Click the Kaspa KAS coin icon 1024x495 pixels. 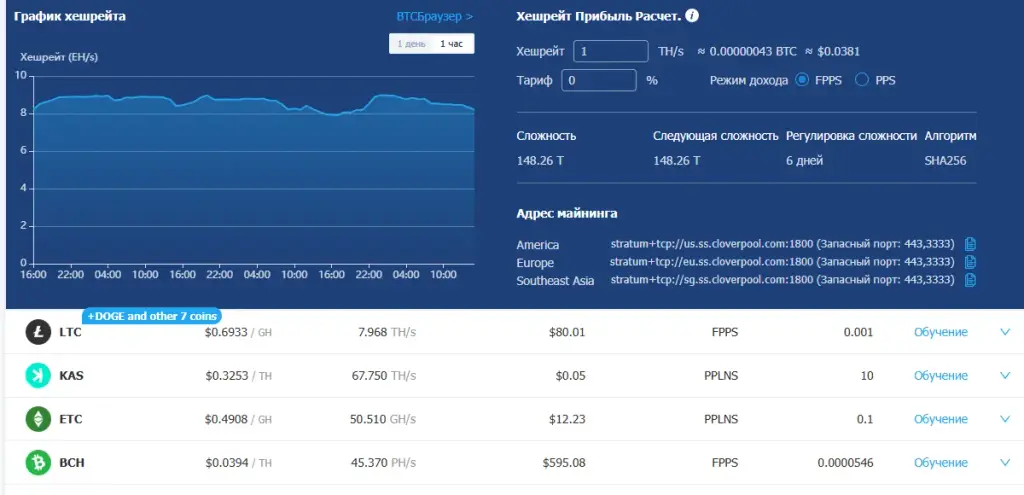(x=38, y=375)
